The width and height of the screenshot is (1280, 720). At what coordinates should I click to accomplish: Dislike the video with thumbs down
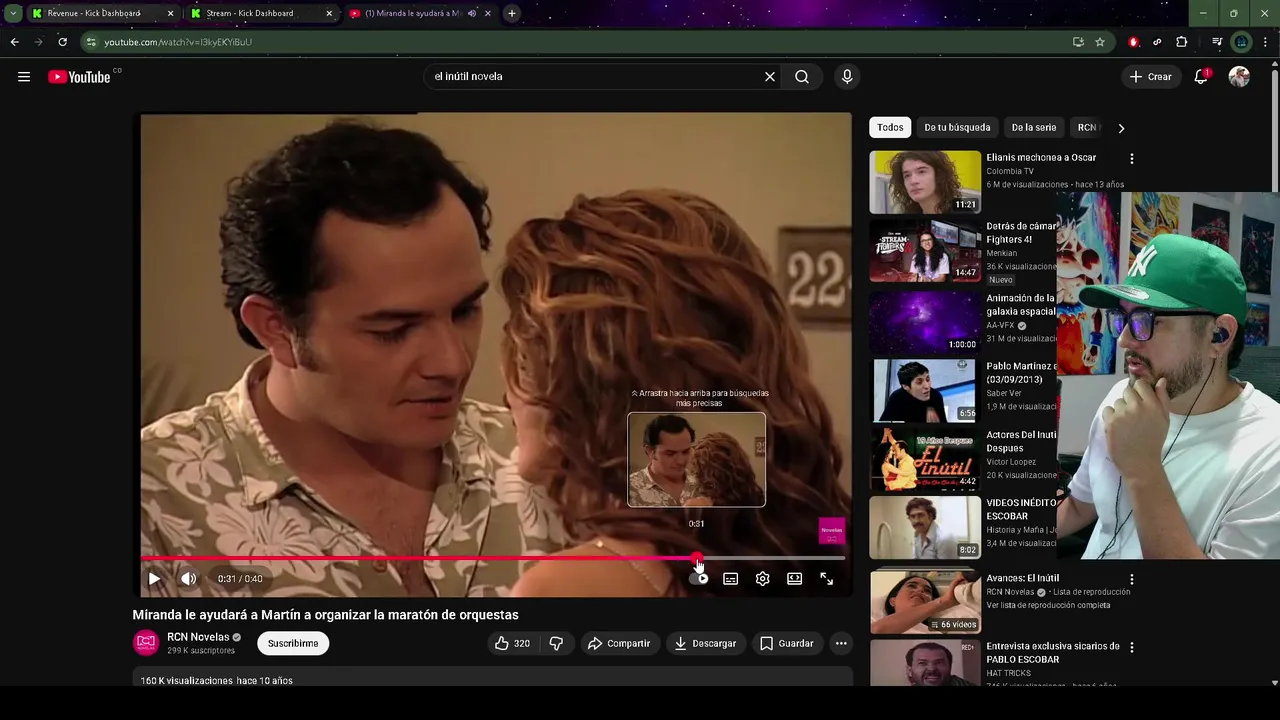tap(556, 644)
